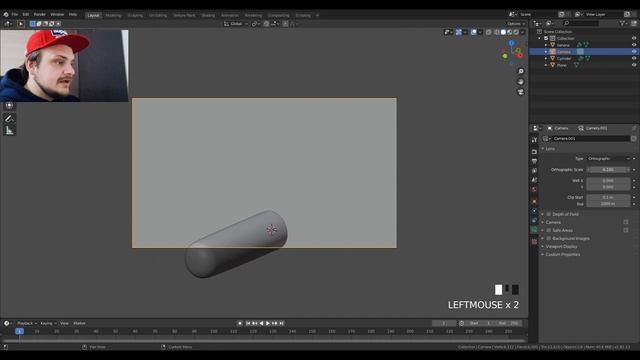640x360 pixels.
Task: Open the World properties tab
Action: [x=534, y=190]
